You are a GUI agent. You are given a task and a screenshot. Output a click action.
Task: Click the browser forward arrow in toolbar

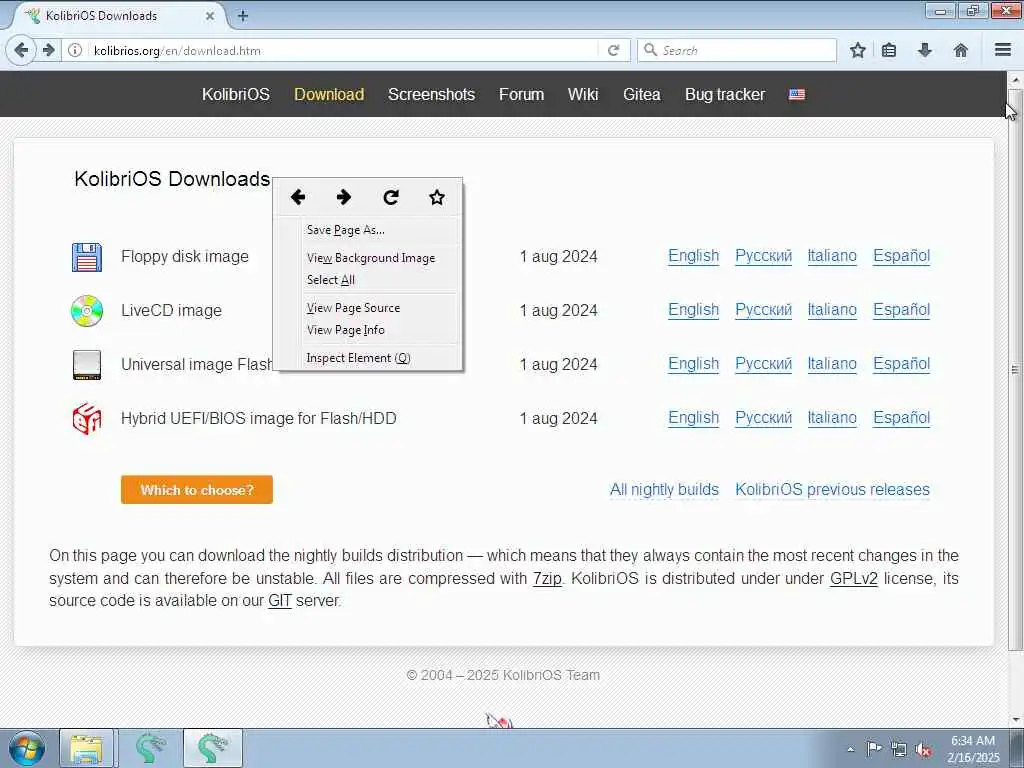point(48,50)
